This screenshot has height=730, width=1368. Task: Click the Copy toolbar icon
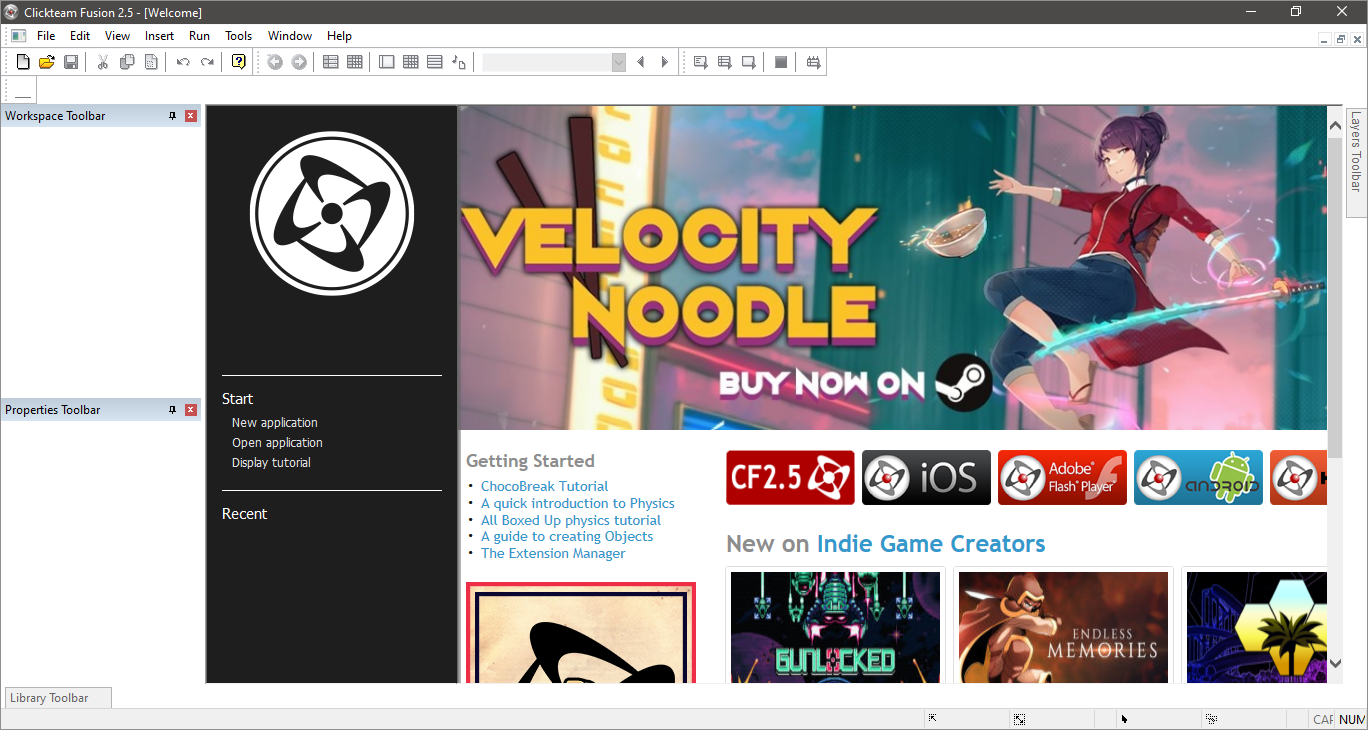pyautogui.click(x=127, y=62)
